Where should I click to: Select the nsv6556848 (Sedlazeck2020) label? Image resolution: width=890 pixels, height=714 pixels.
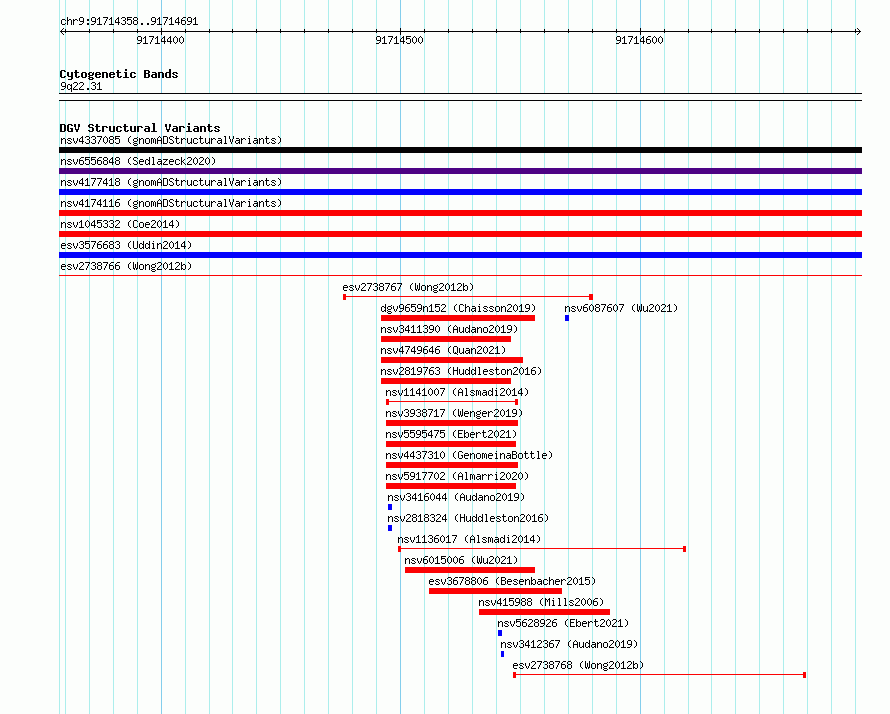[138, 161]
